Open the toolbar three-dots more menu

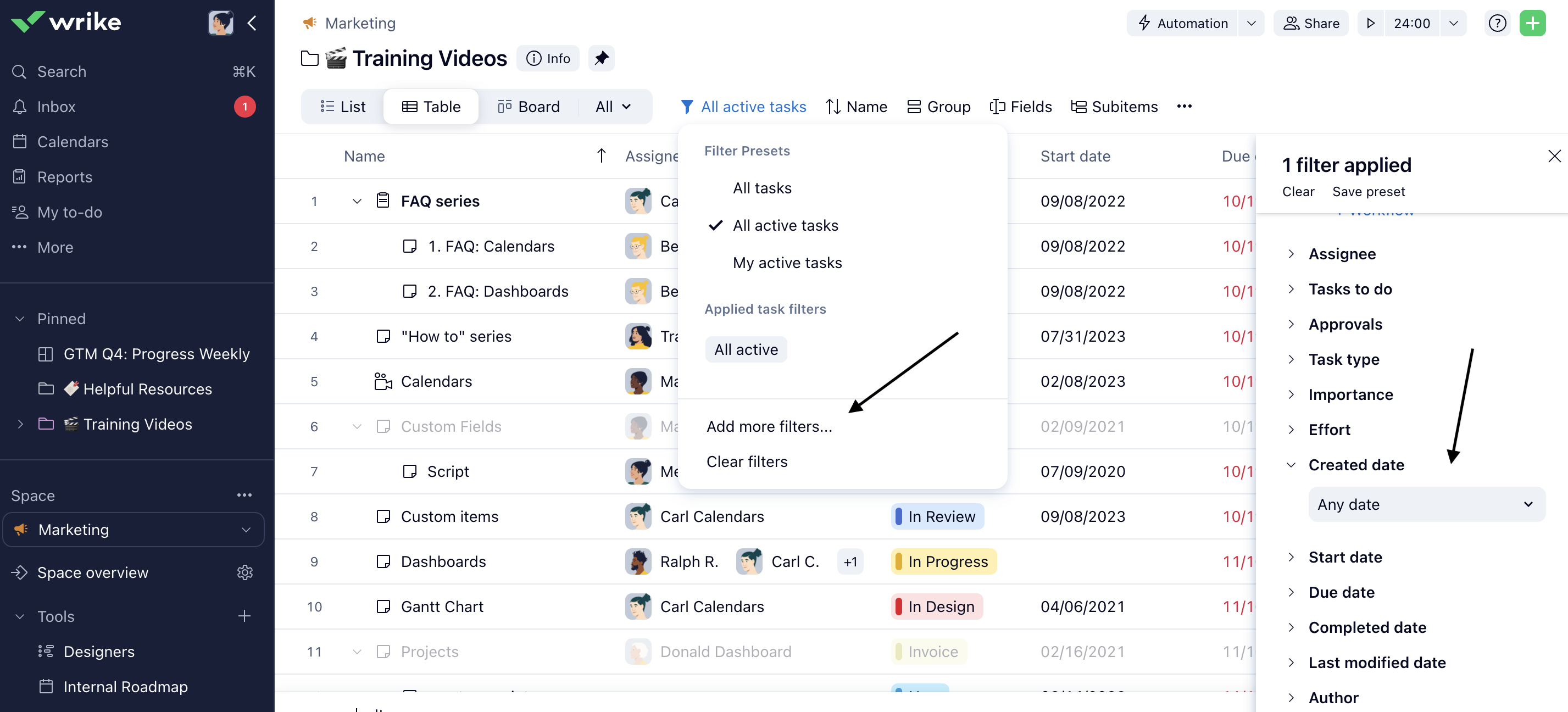[1184, 107]
